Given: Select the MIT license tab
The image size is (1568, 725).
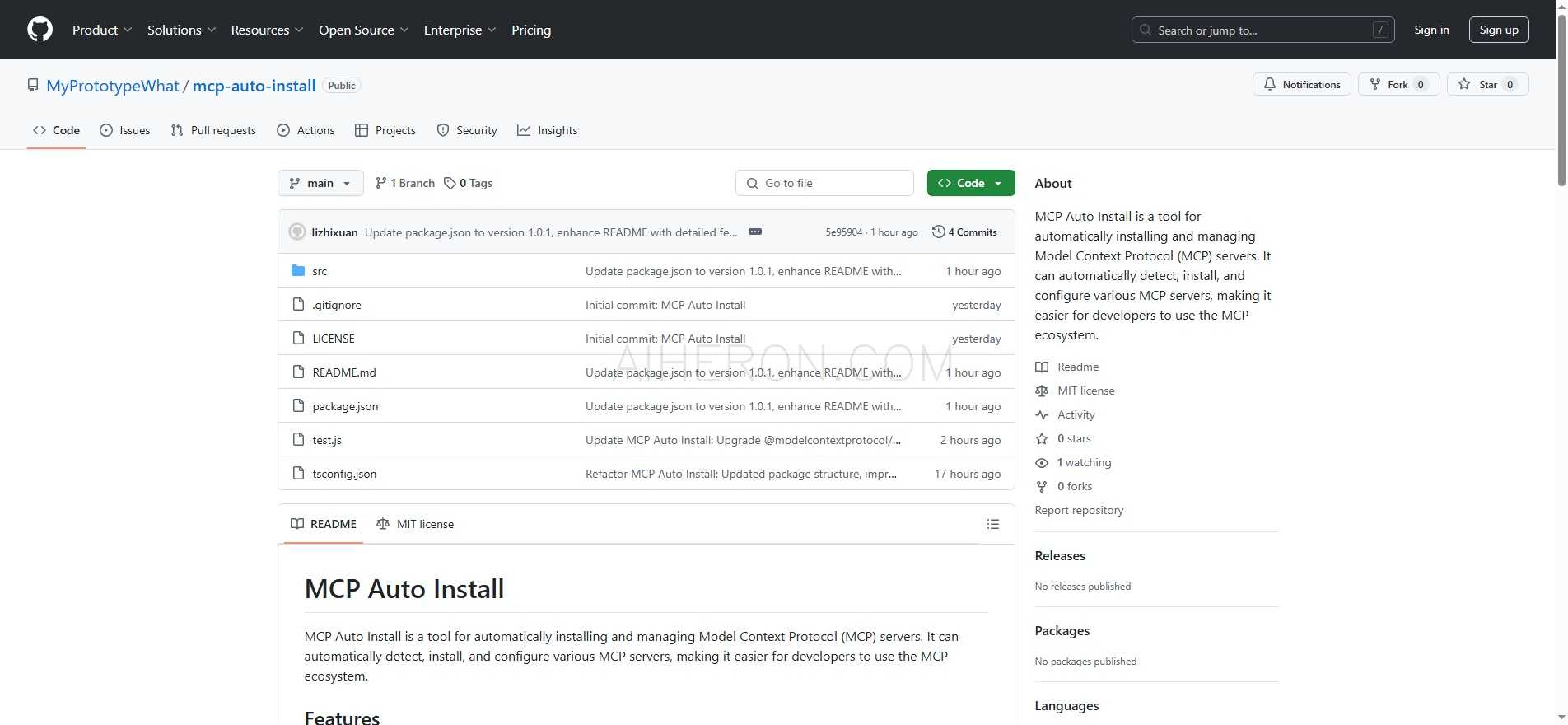Looking at the screenshot, I should tap(415, 524).
